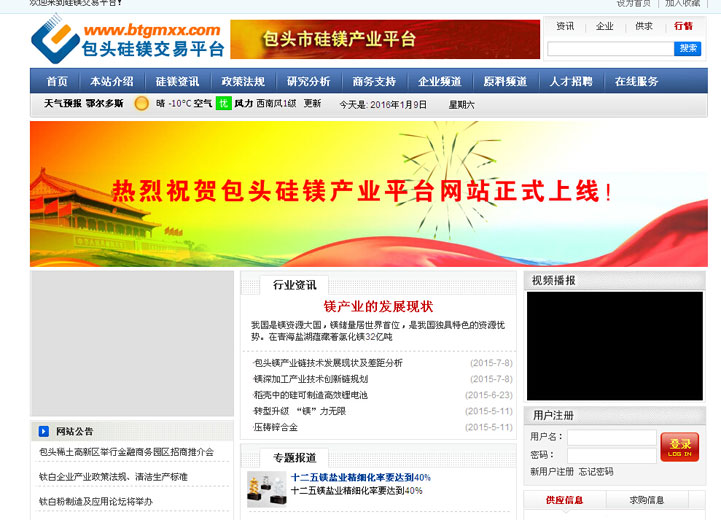Select the 行情 search category tab
The image size is (721, 520).
click(683, 26)
